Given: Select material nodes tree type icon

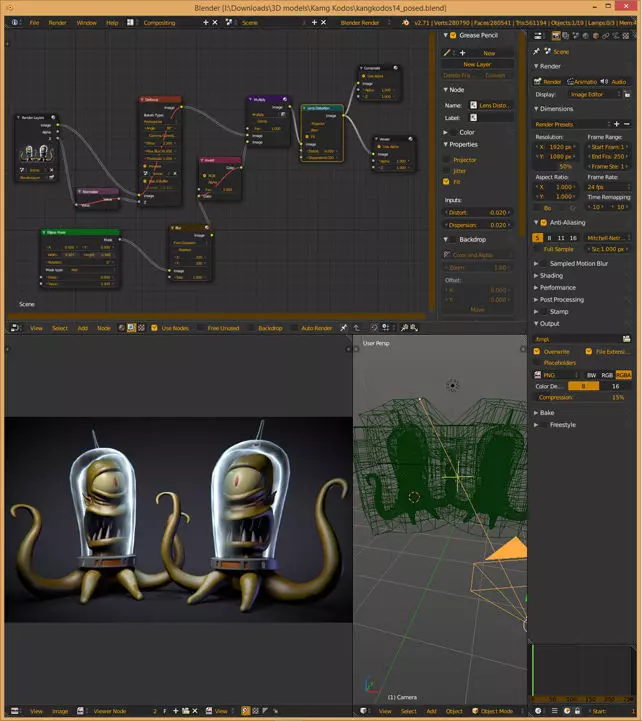Looking at the screenshot, I should point(122,328).
